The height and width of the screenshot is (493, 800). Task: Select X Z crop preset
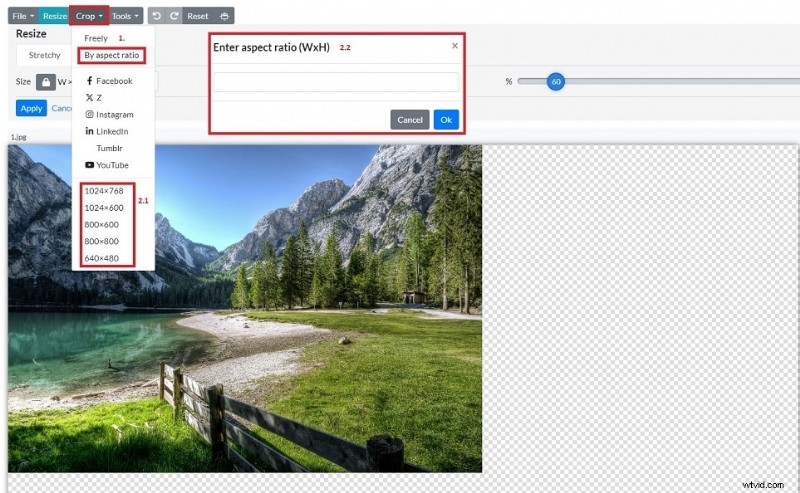pos(93,97)
